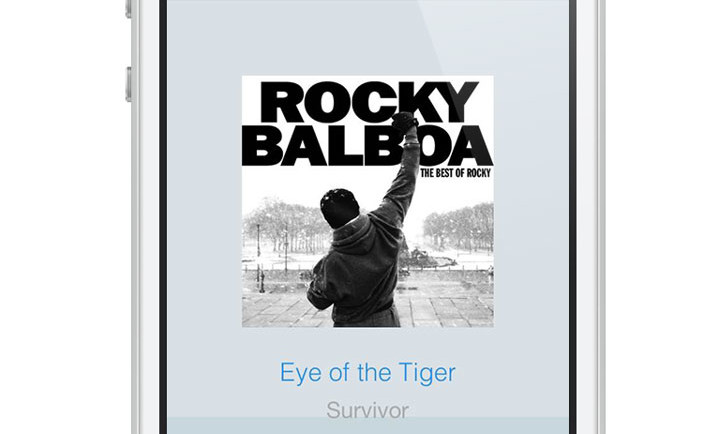Click the lower volume button on phone side
Viewport: 719px width, 434px height.
pos(129,84)
